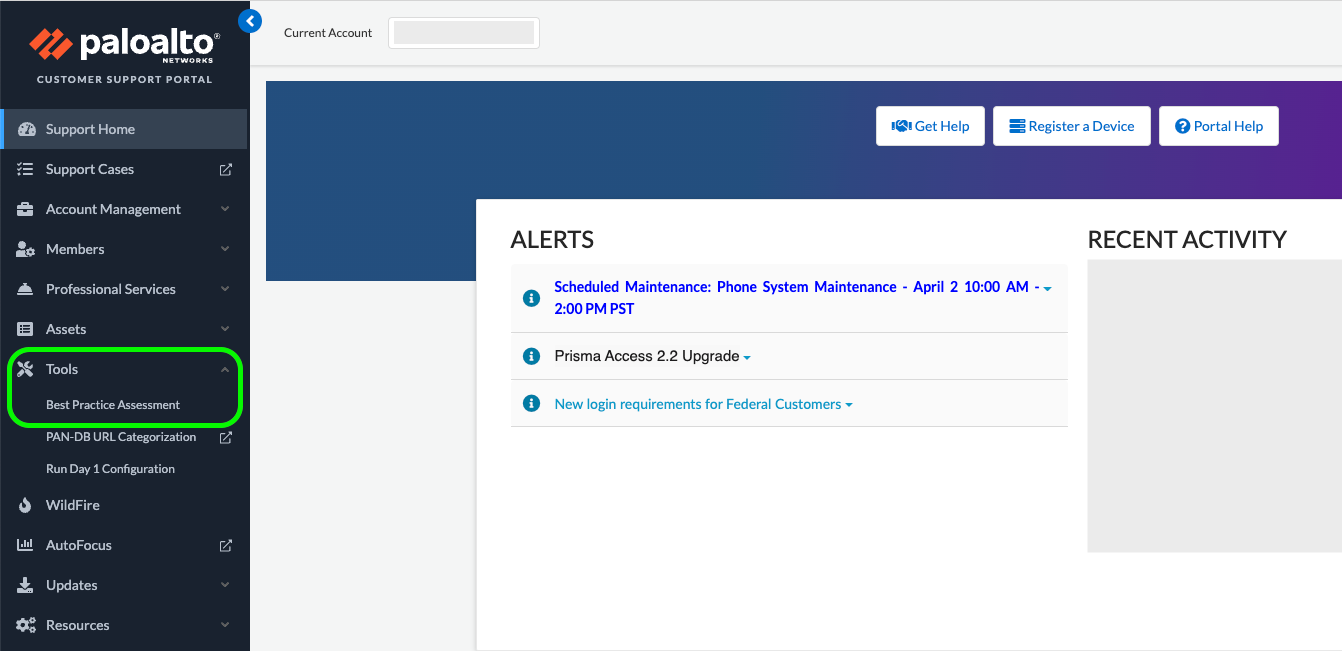The width and height of the screenshot is (1342, 651).
Task: Click the Resources gears icon
Action: coord(26,625)
